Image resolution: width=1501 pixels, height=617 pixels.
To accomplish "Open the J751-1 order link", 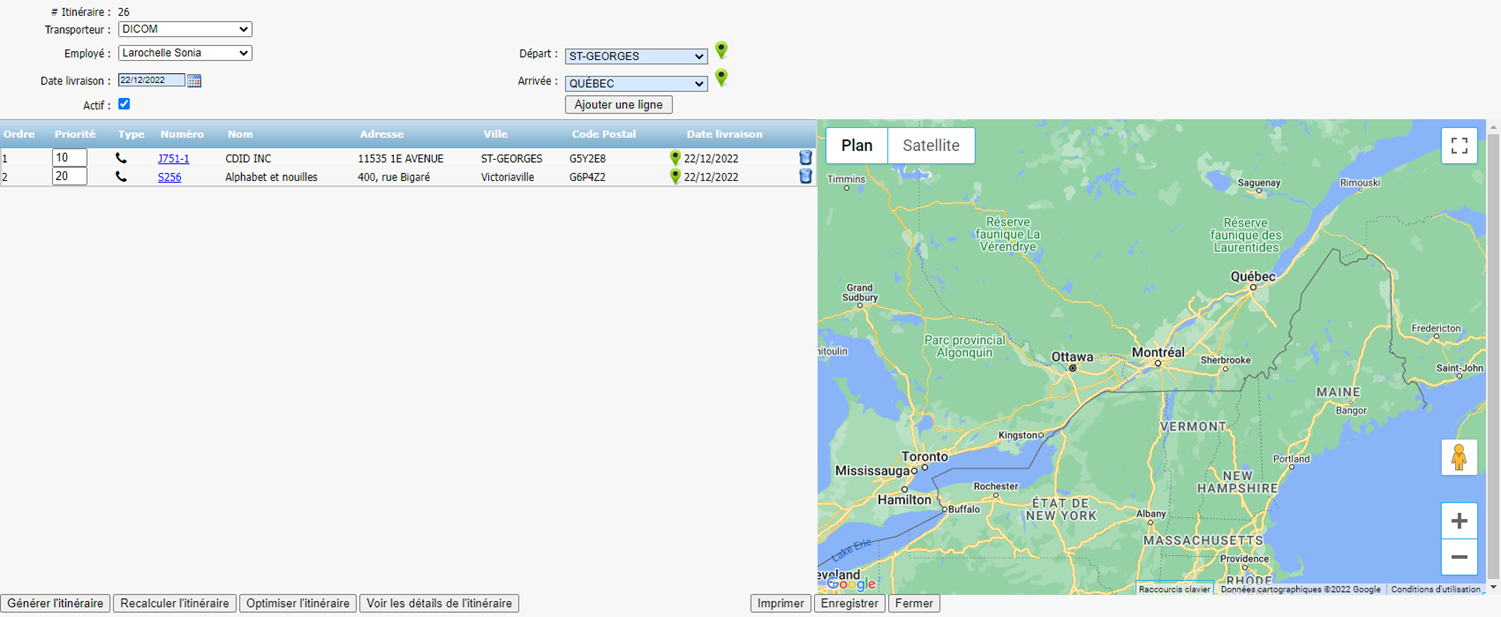I will [x=173, y=159].
